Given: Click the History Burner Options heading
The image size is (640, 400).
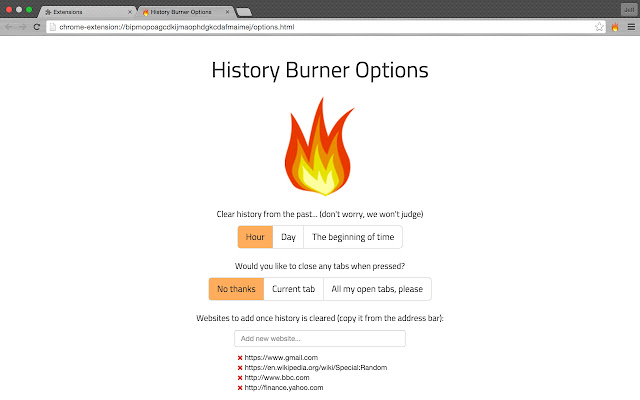Looking at the screenshot, I should pos(320,70).
